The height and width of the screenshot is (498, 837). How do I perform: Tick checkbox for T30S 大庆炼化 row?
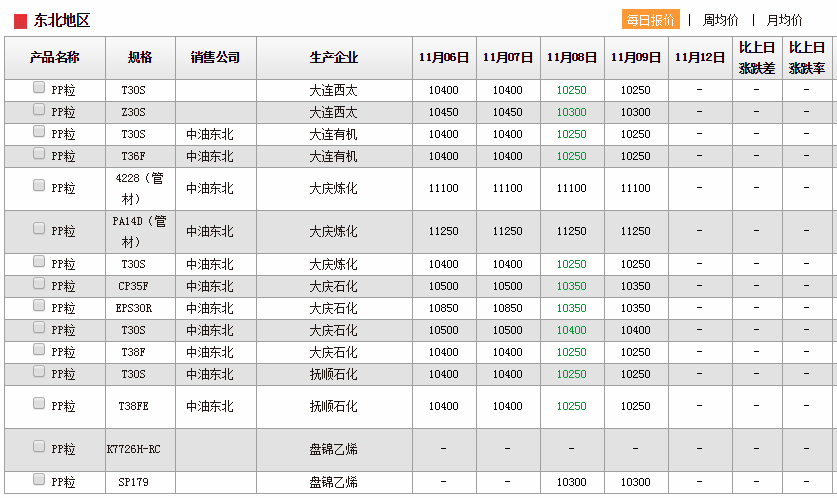(39, 261)
